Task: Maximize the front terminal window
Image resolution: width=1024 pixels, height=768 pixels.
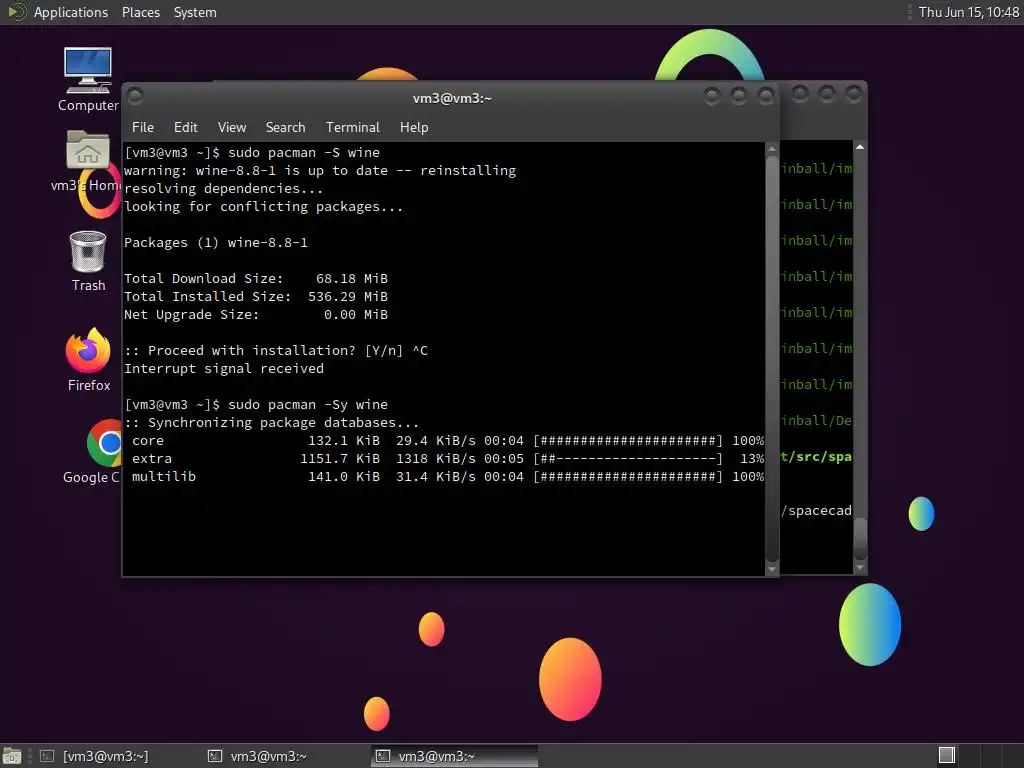Action: pyautogui.click(x=739, y=97)
